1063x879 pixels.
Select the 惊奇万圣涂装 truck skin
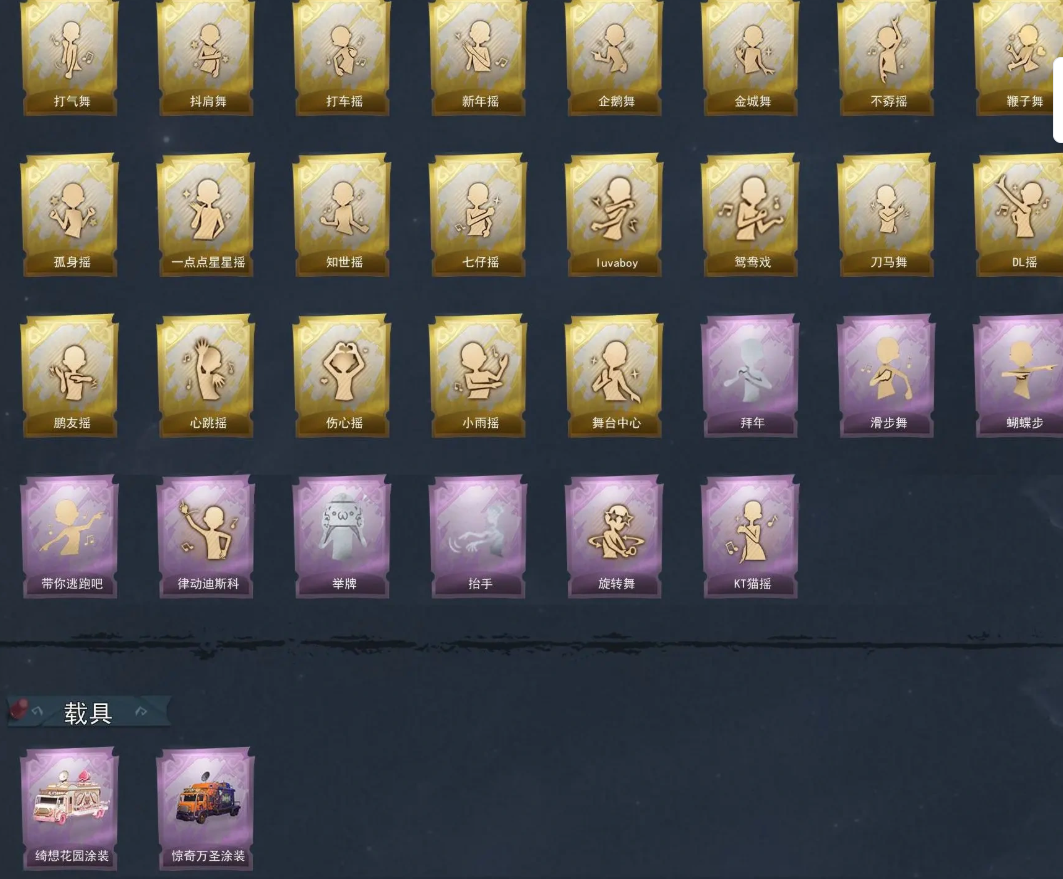pos(207,808)
